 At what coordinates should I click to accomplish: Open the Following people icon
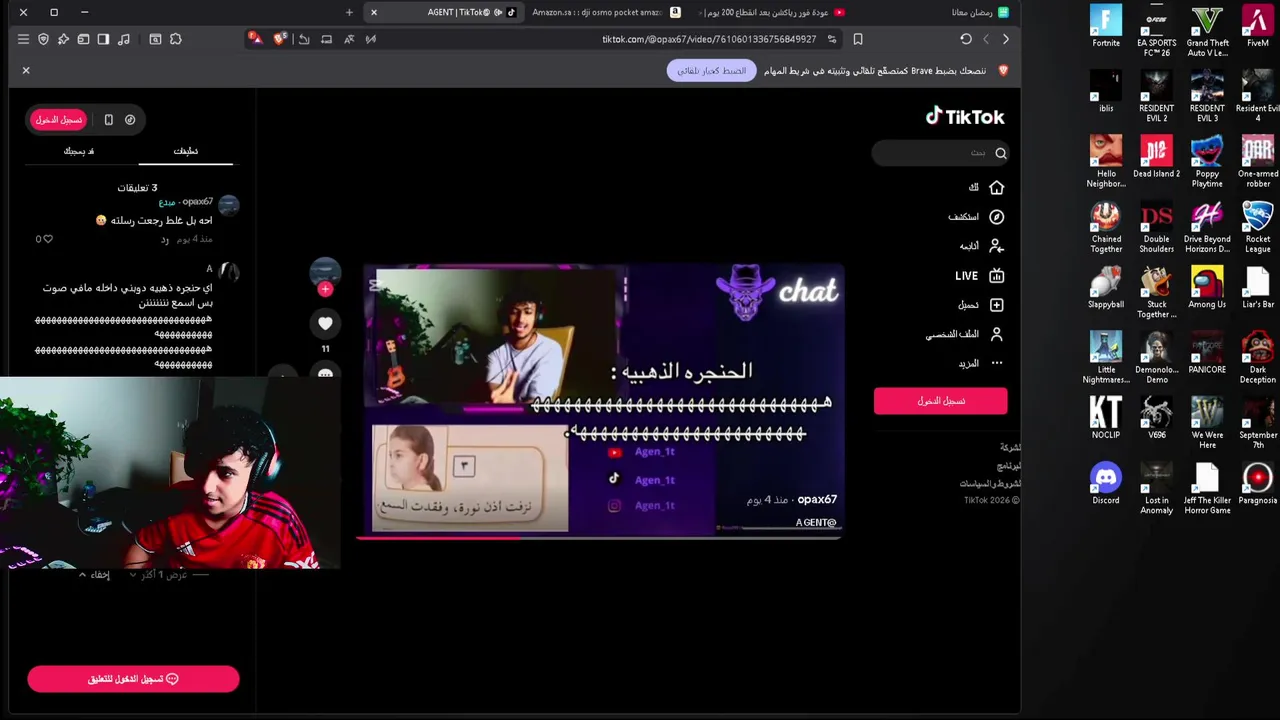pyautogui.click(x=996, y=246)
